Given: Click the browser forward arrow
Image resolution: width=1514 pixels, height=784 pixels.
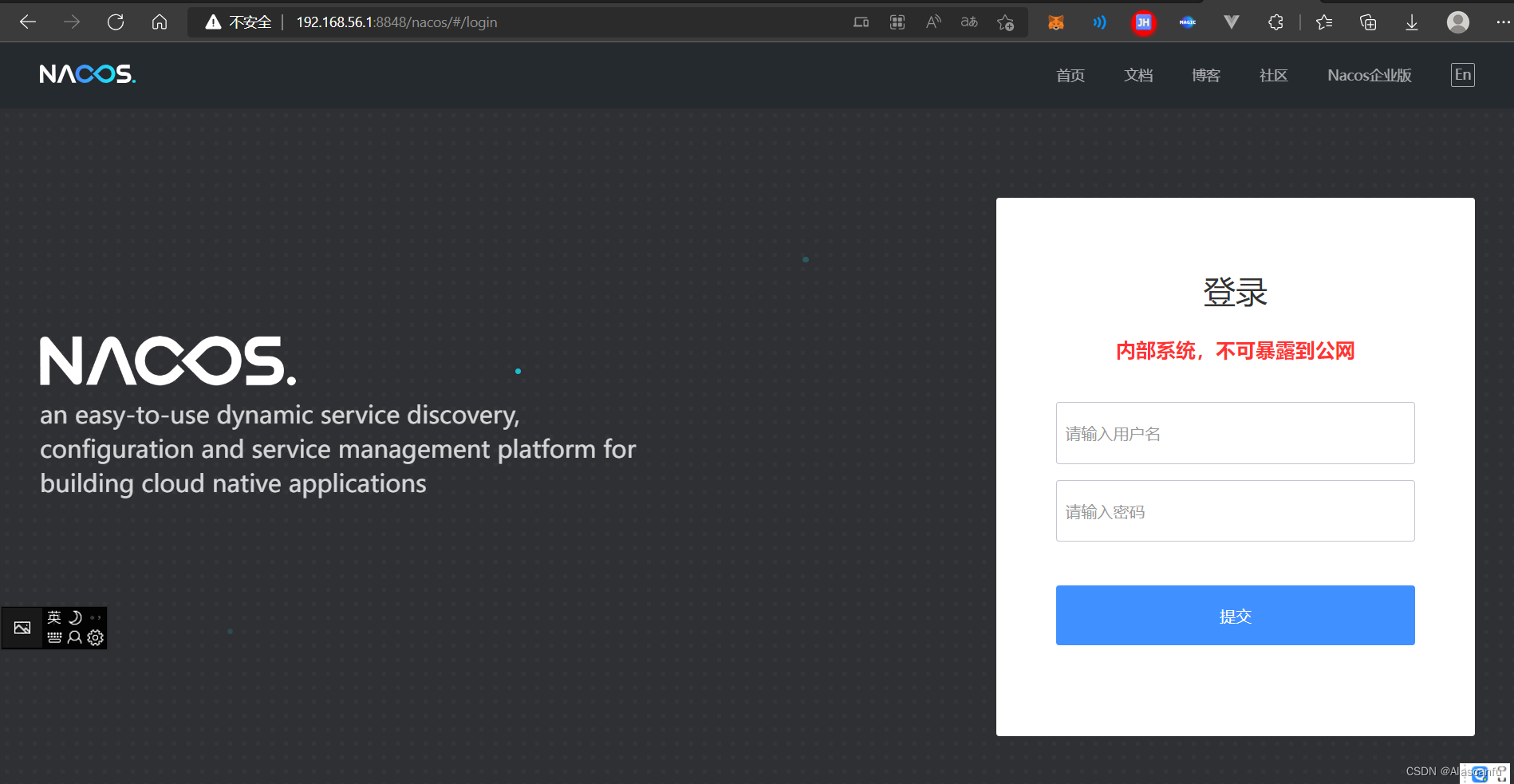Looking at the screenshot, I should tap(72, 22).
